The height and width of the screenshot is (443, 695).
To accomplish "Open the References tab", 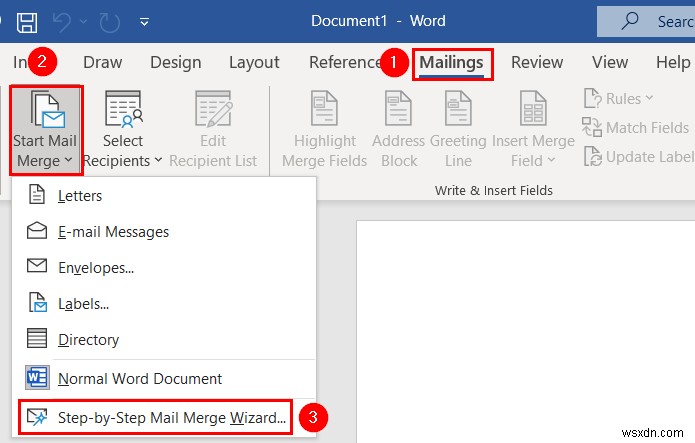I will tap(344, 62).
